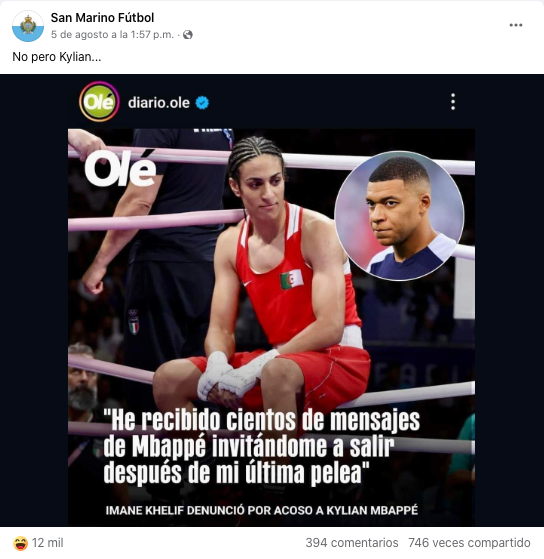Screen dimensions: 544x559
Task: Click the 5 de agosto post timestamp
Action: (x=112, y=35)
